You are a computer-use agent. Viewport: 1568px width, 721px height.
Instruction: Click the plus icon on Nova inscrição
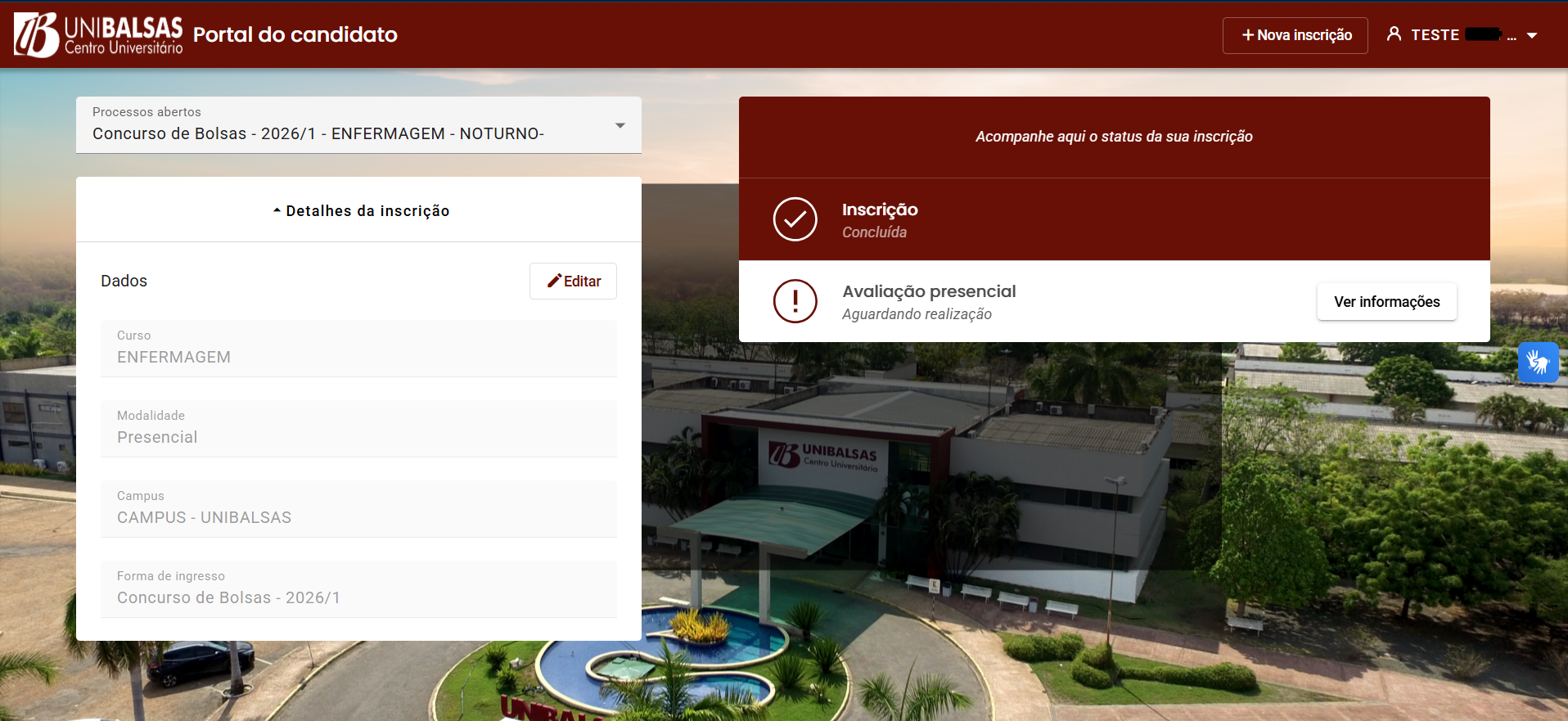tap(1247, 35)
